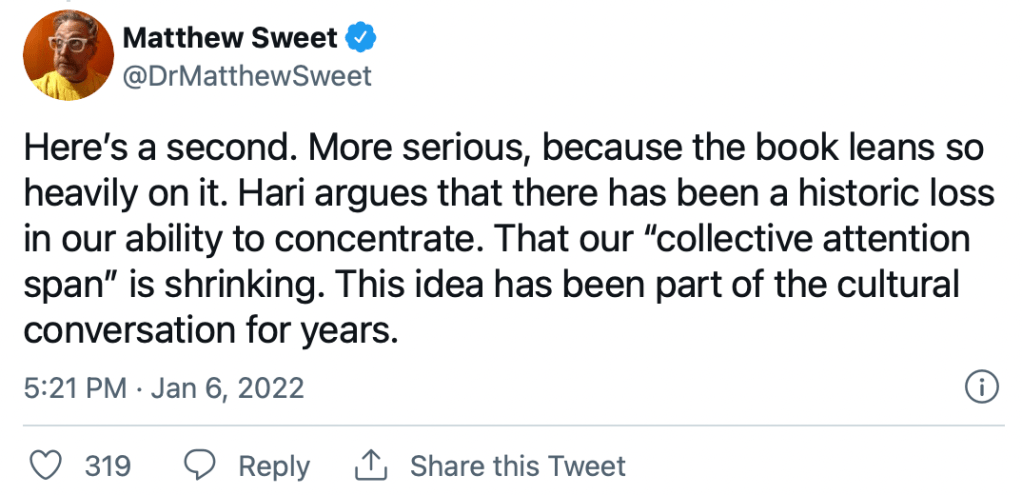Screen dimensions: 1022x495
Task: Open the @DrMatthewSweet handle link
Action: coord(246,76)
